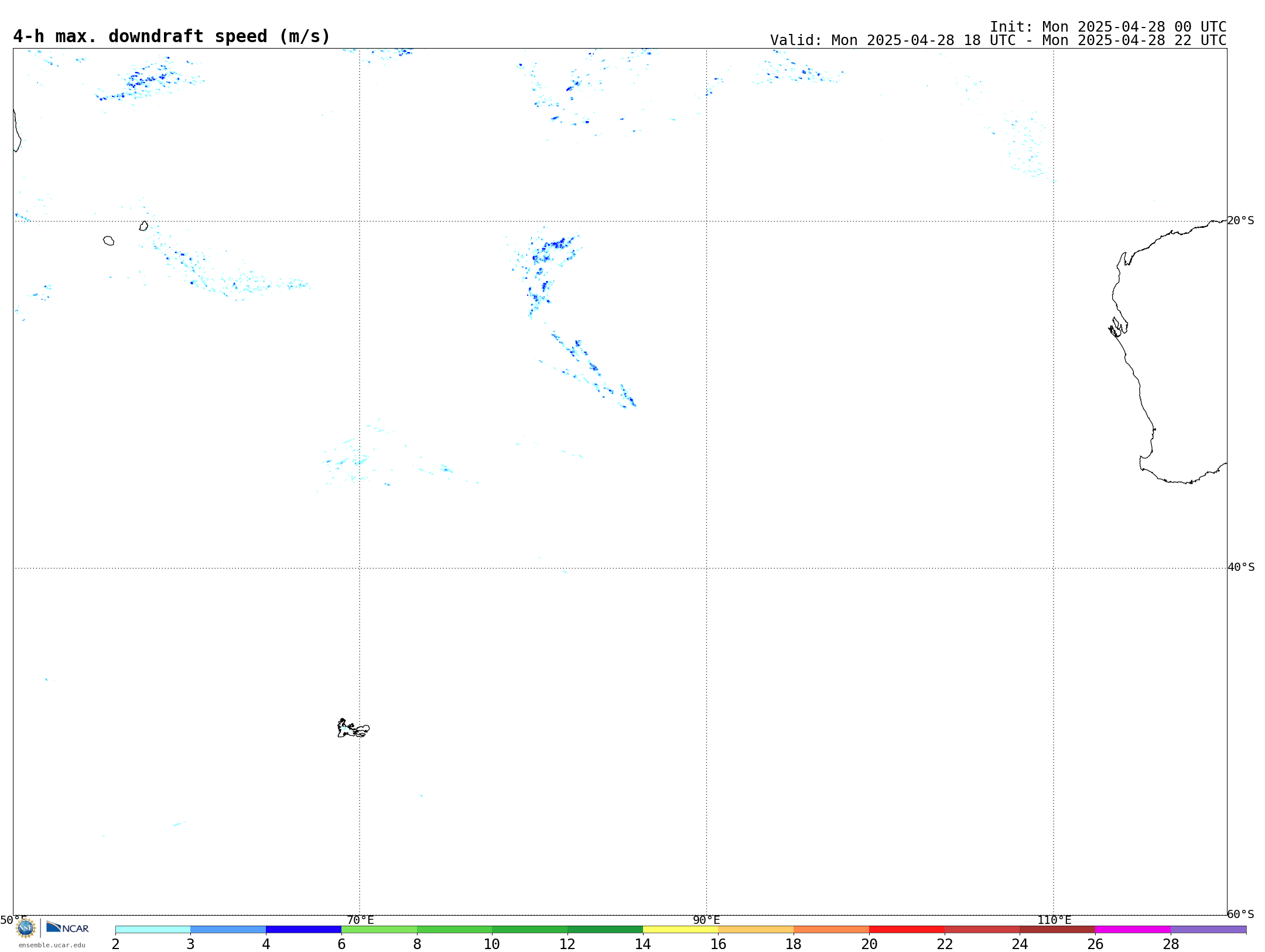1265x952 pixels.
Task: Click the Kerguelen Islands outline on the map
Action: (x=353, y=728)
